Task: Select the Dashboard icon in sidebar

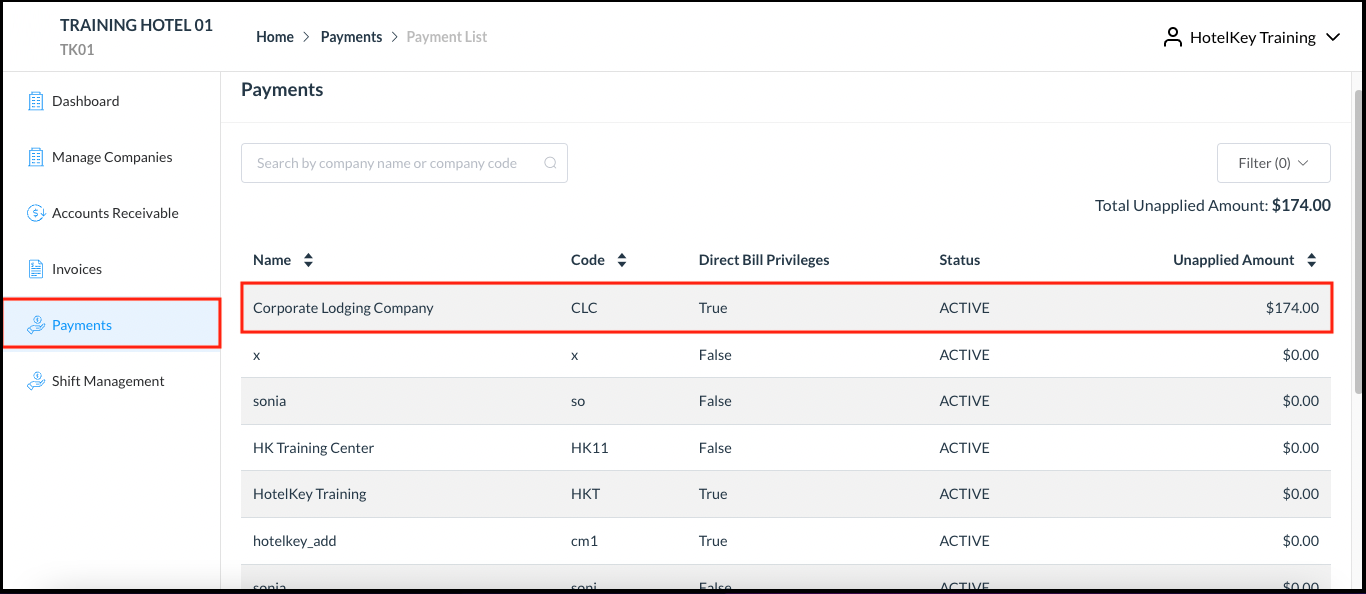Action: coord(37,100)
